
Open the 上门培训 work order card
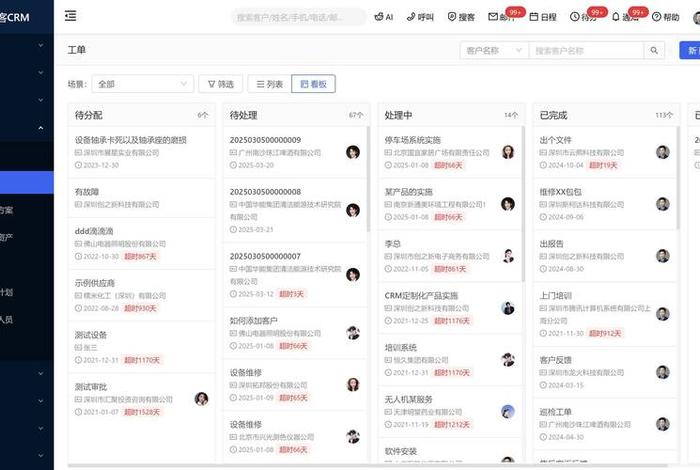coord(605,314)
